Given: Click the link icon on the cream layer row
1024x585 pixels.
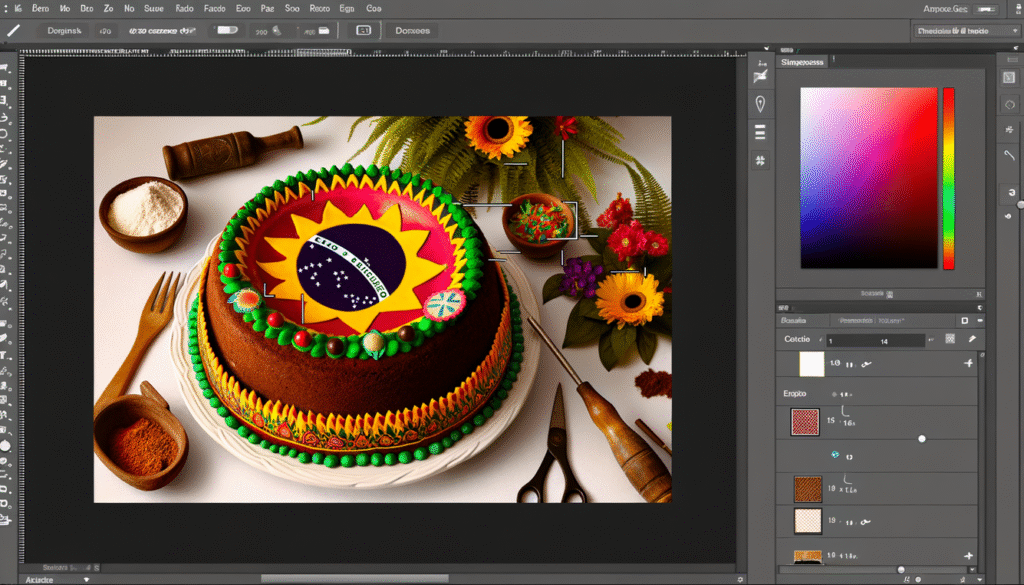Looking at the screenshot, I should (865, 522).
